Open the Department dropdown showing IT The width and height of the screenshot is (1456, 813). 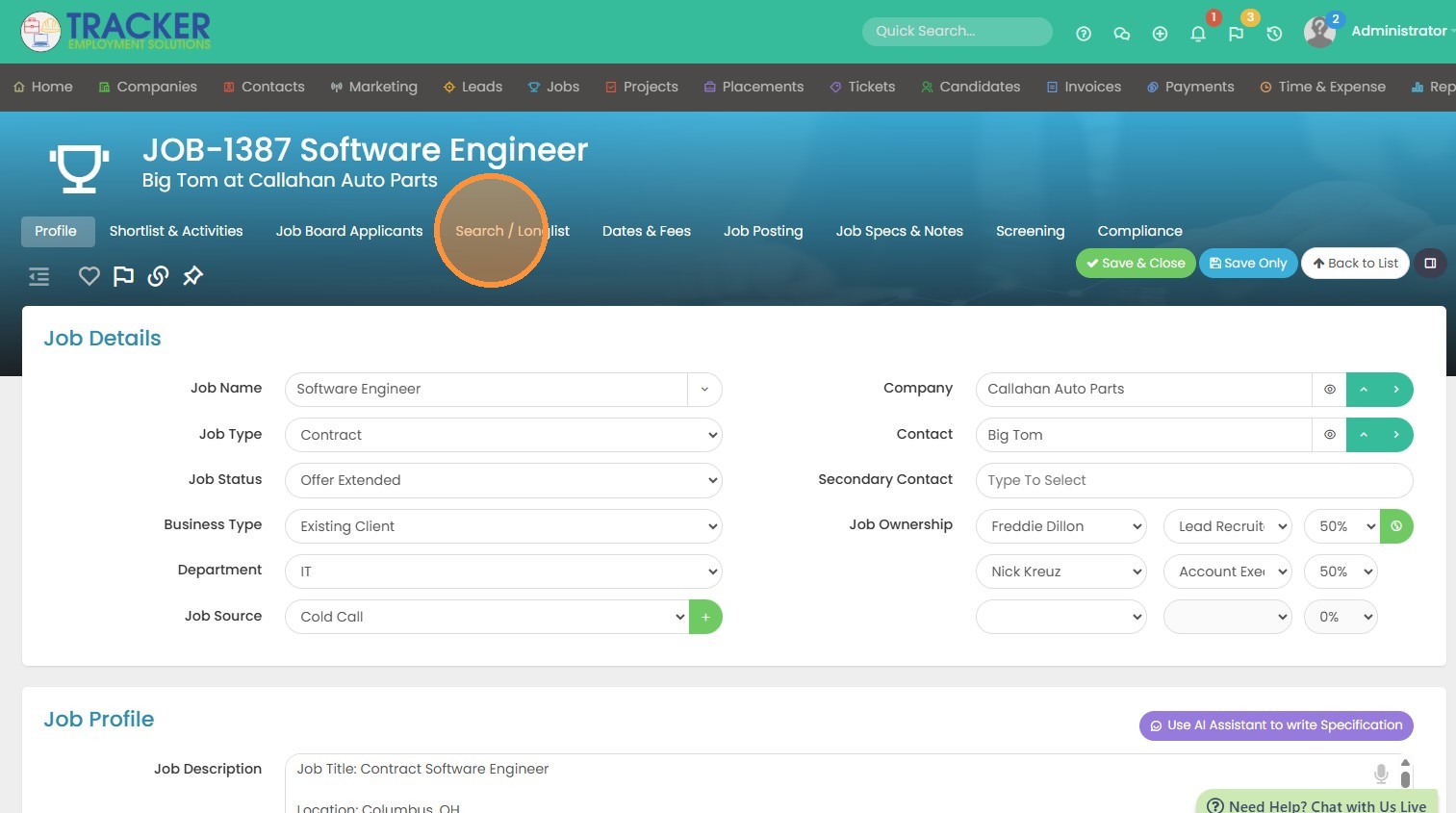(503, 572)
